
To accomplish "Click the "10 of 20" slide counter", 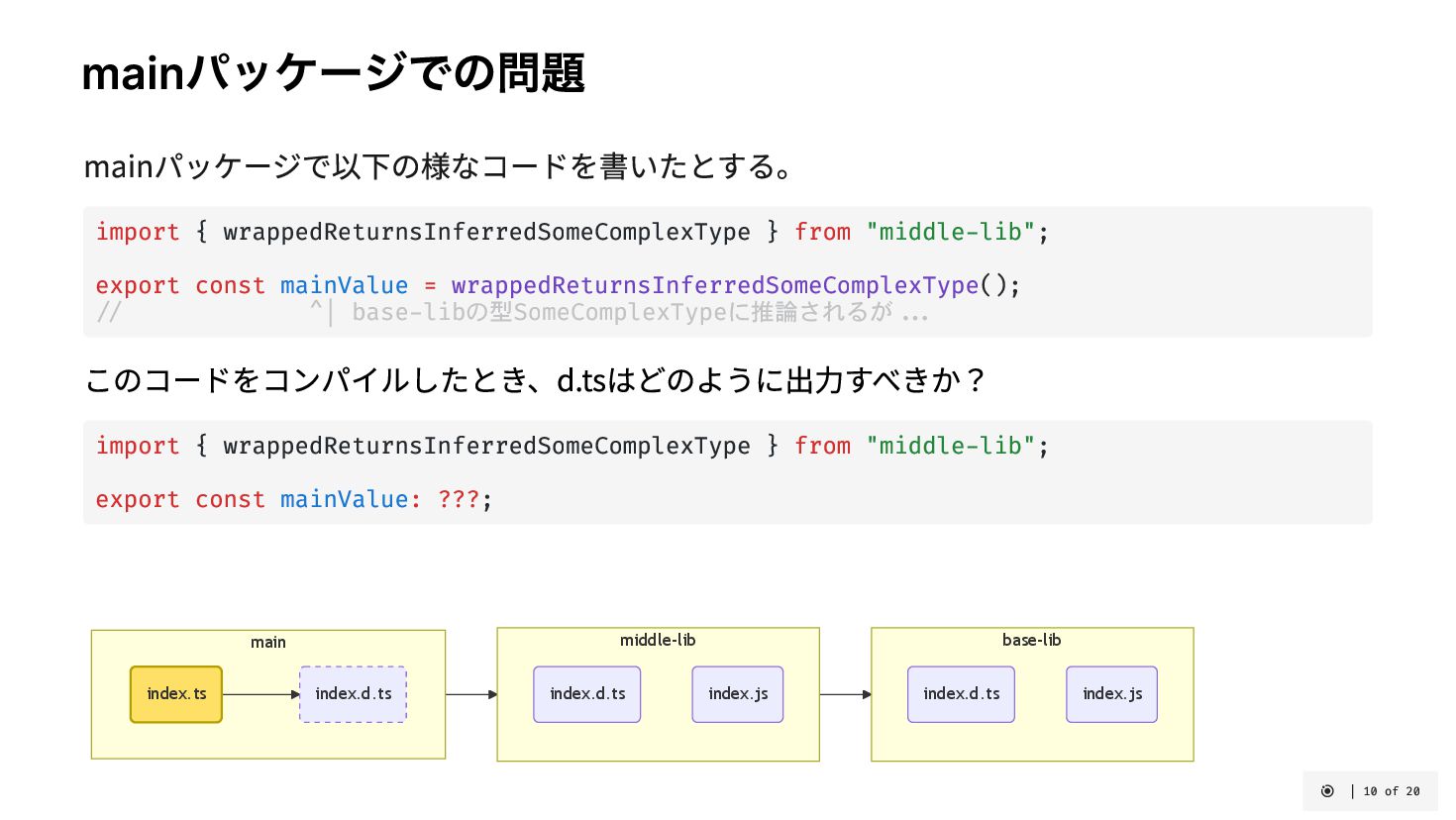I will [x=1391, y=791].
